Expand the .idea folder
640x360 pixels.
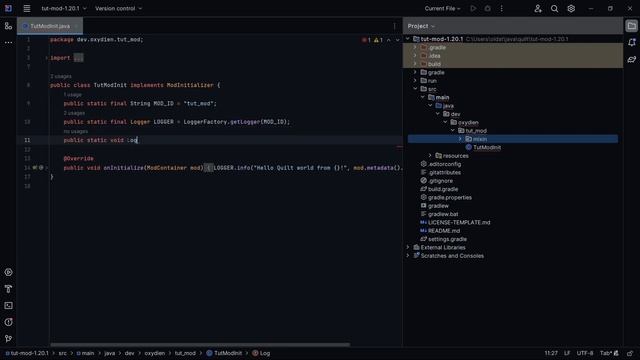coord(415,56)
